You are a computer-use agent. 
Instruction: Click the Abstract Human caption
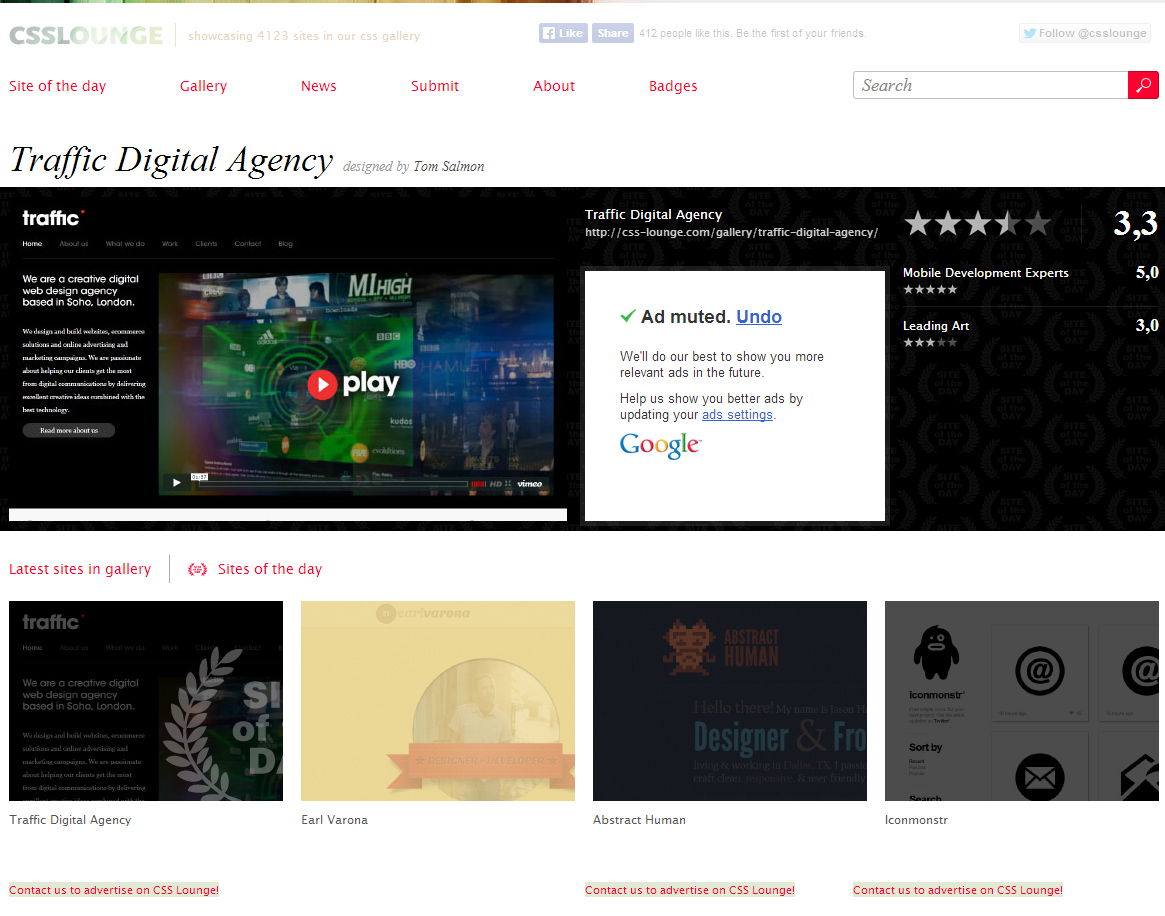point(639,819)
